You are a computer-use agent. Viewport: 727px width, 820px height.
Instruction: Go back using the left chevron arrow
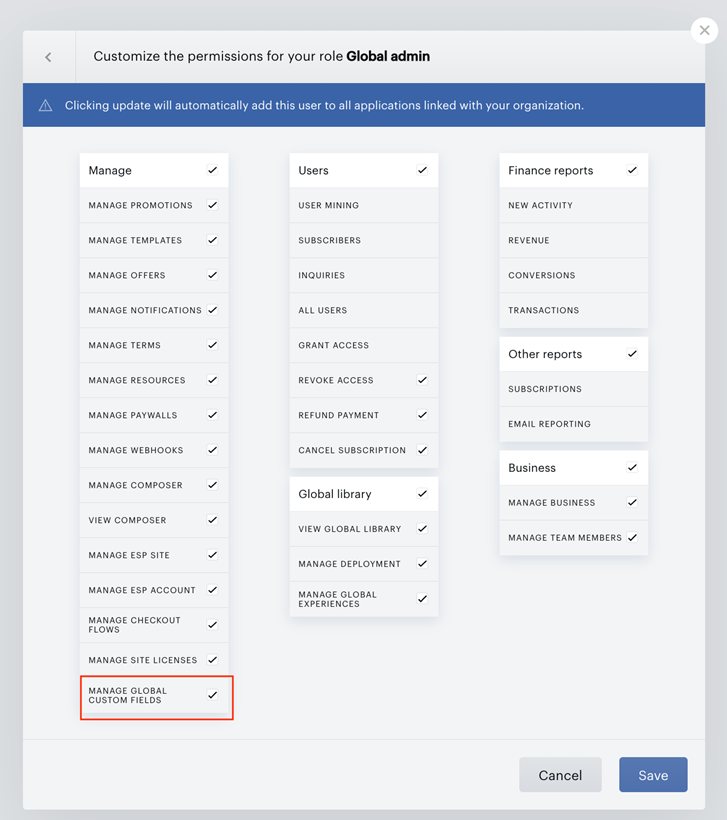pyautogui.click(x=48, y=57)
